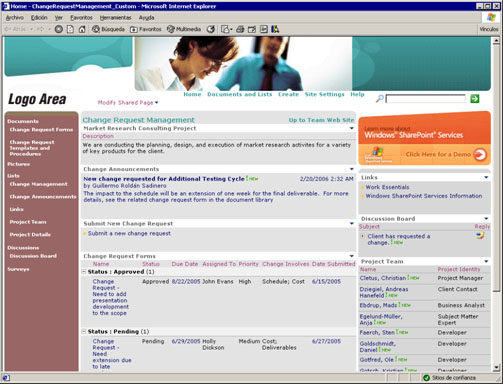Collapse Status Approved group
The height and width of the screenshot is (384, 503).
coord(84,272)
